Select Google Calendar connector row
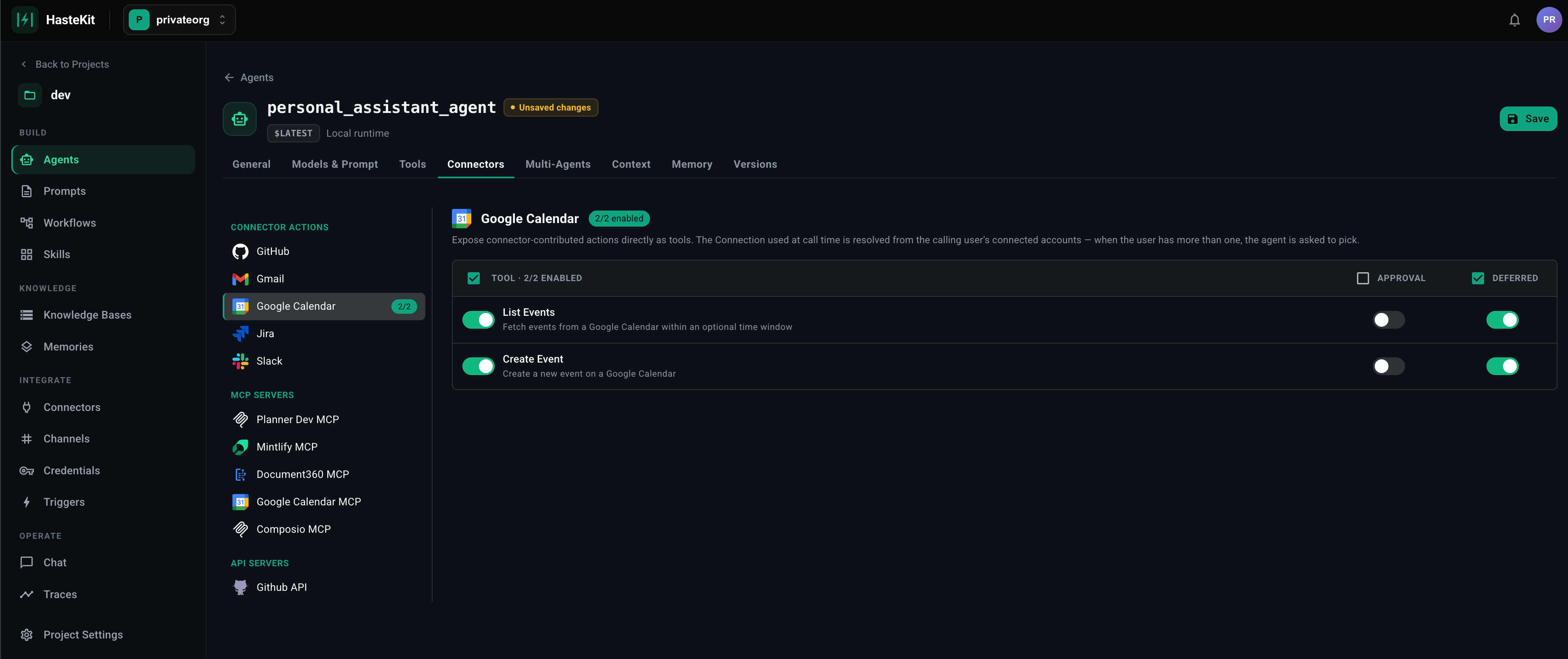This screenshot has width=1568, height=659. pyautogui.click(x=324, y=306)
